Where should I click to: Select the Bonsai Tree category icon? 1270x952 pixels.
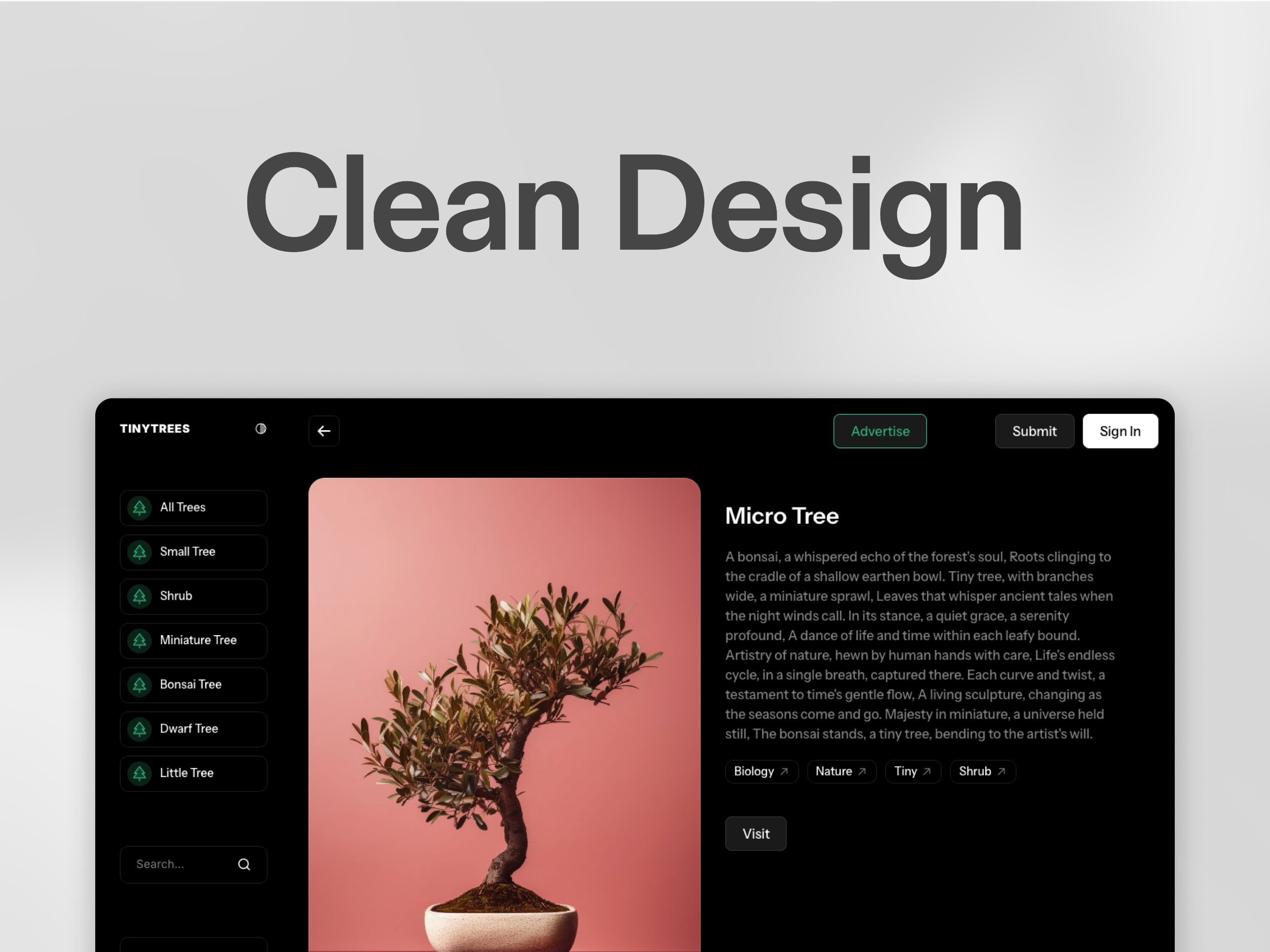click(141, 684)
